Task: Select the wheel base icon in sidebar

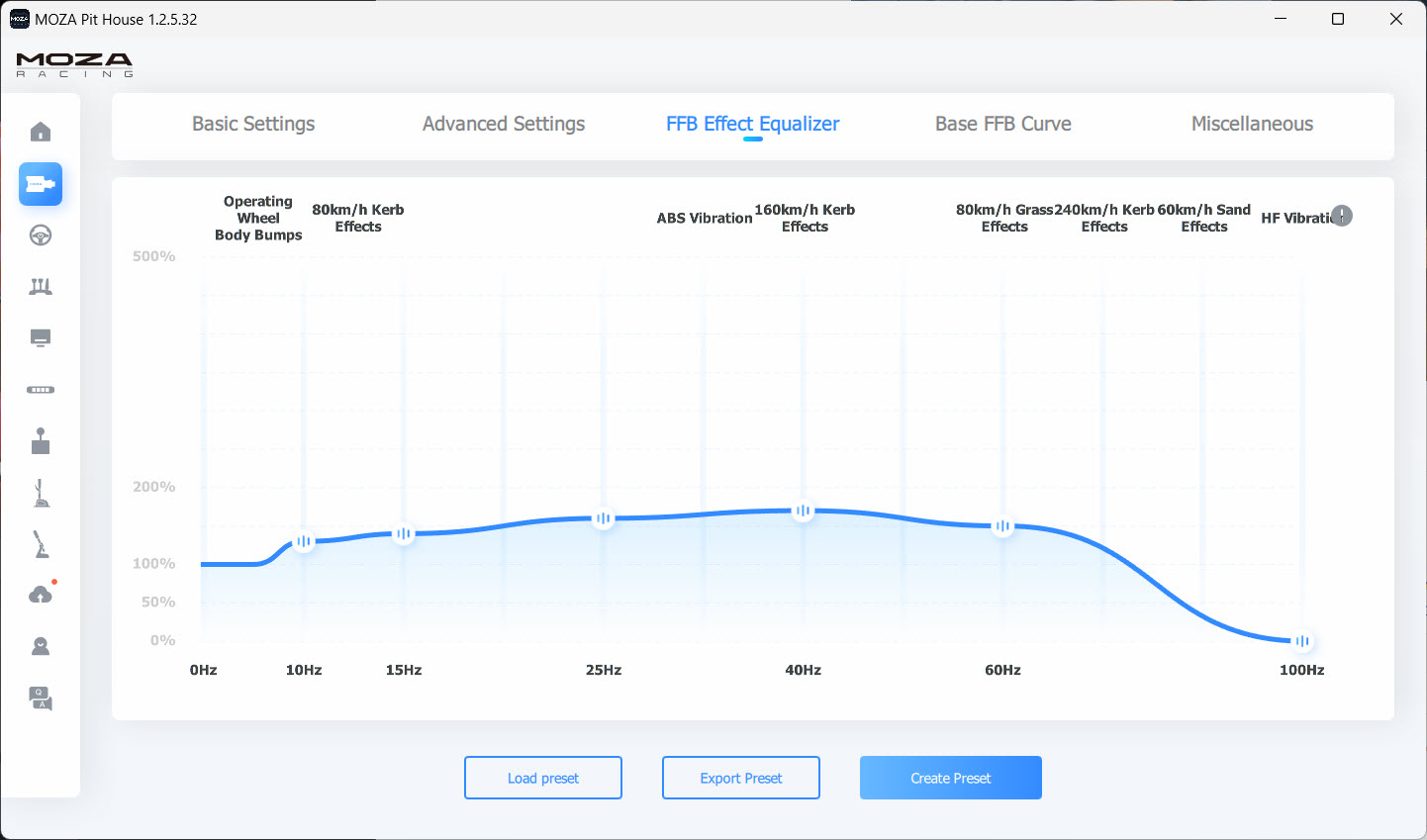Action: coord(41,184)
